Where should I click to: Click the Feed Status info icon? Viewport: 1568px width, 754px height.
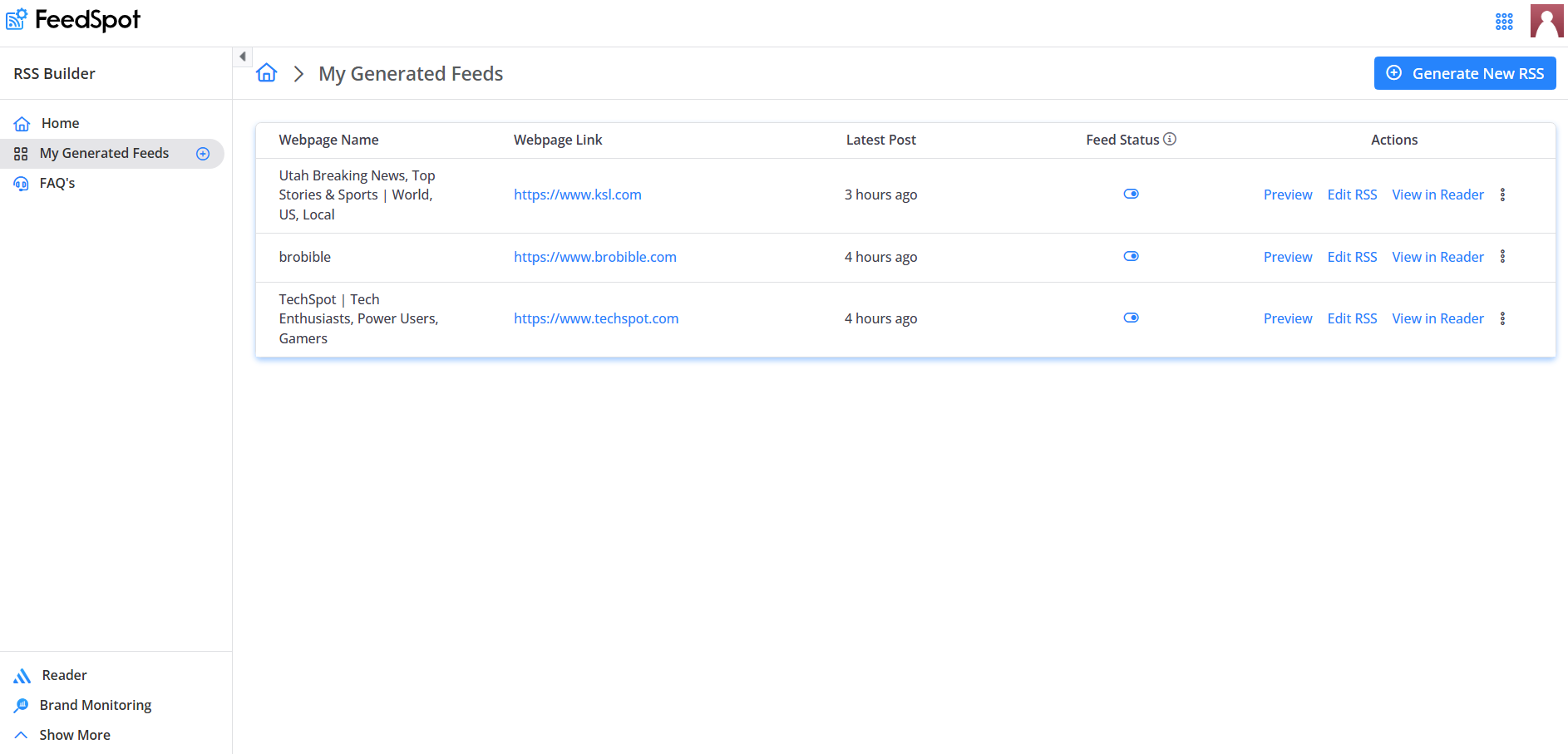1170,139
